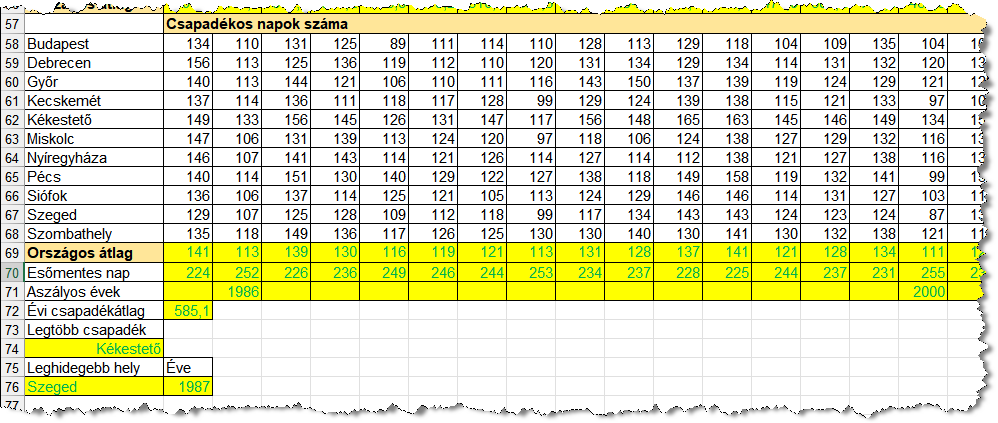Viewport: 998px width, 423px height.
Task: Select the 'Éve' header cell
Action: pyautogui.click(x=187, y=367)
